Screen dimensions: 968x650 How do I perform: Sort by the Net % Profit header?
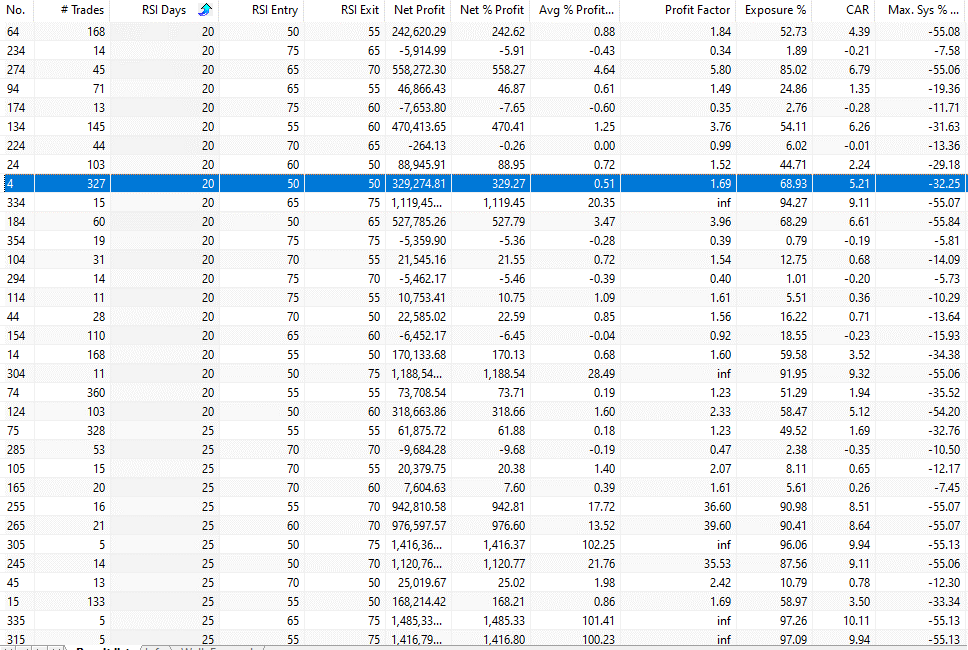coord(492,10)
